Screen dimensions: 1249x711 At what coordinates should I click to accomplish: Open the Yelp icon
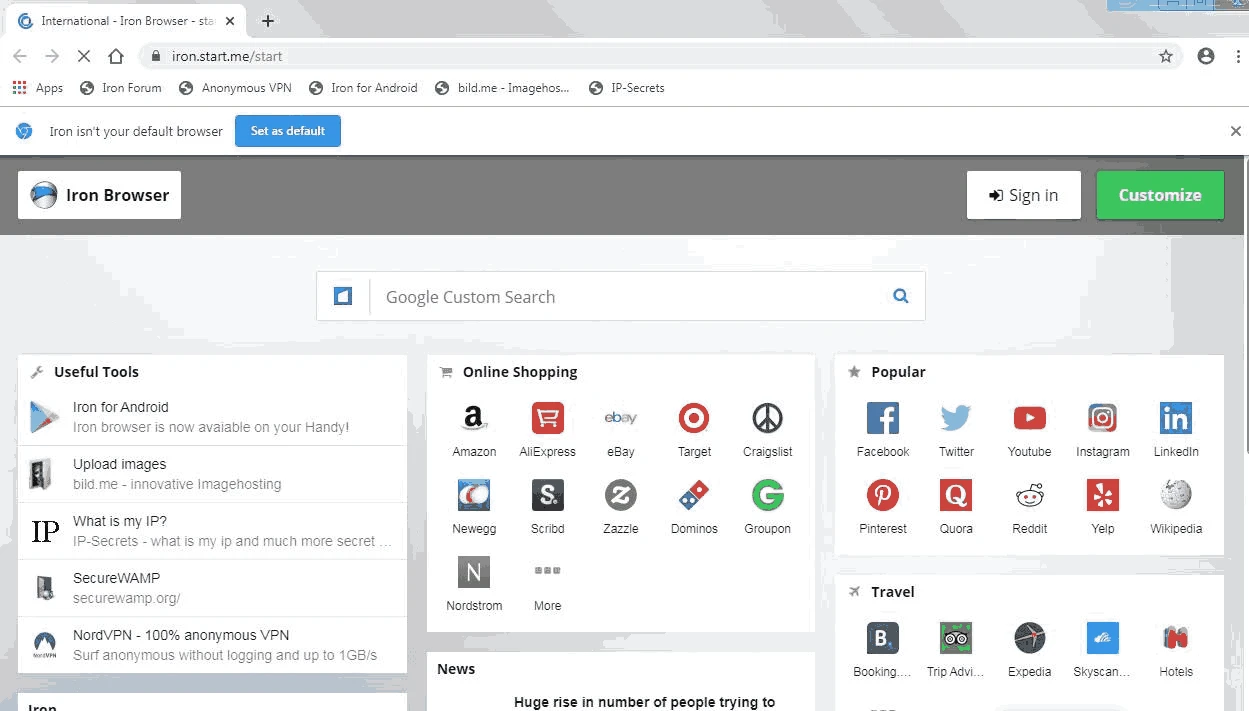click(1102, 495)
